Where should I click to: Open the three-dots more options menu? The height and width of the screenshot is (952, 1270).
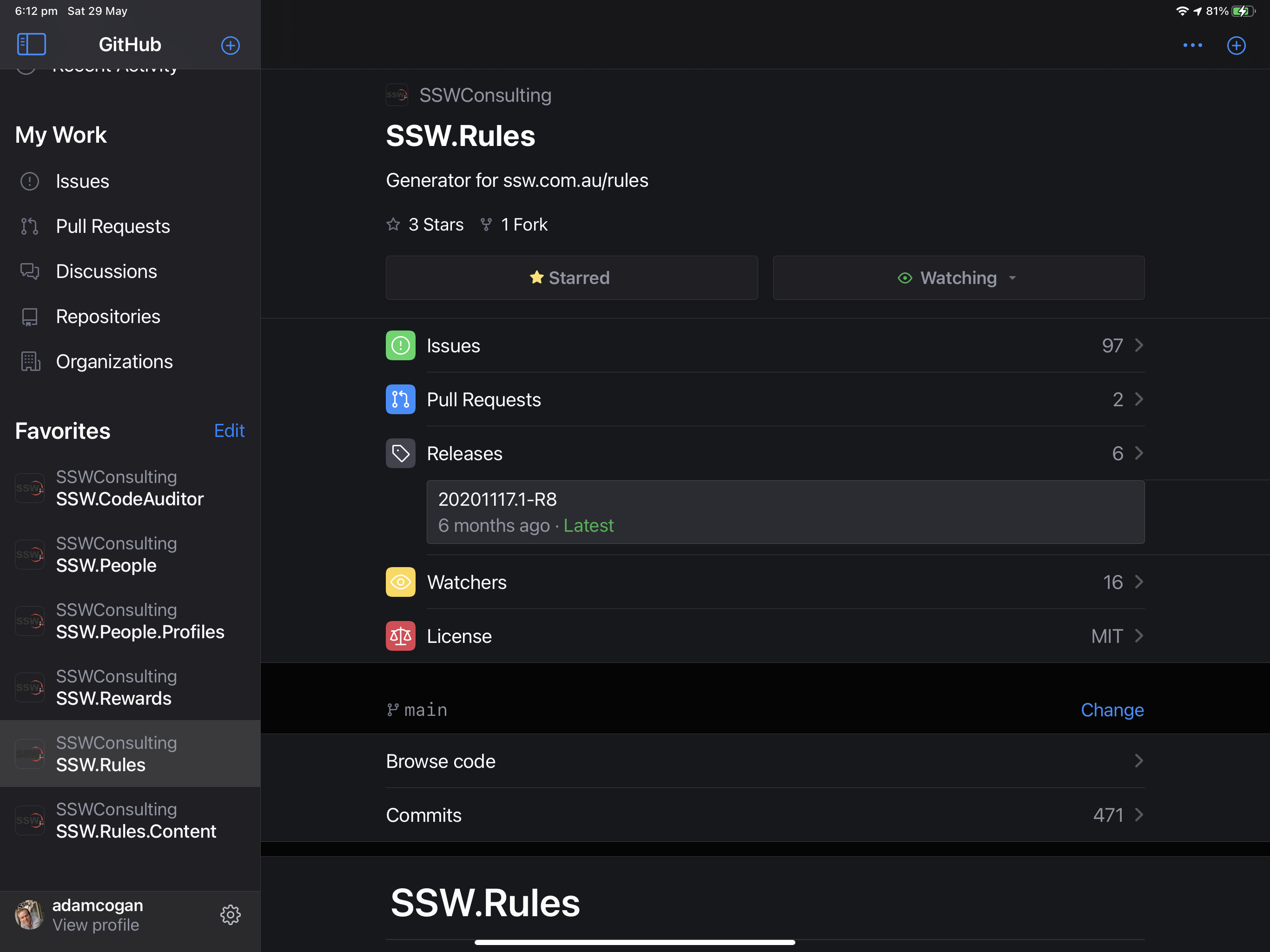tap(1192, 46)
